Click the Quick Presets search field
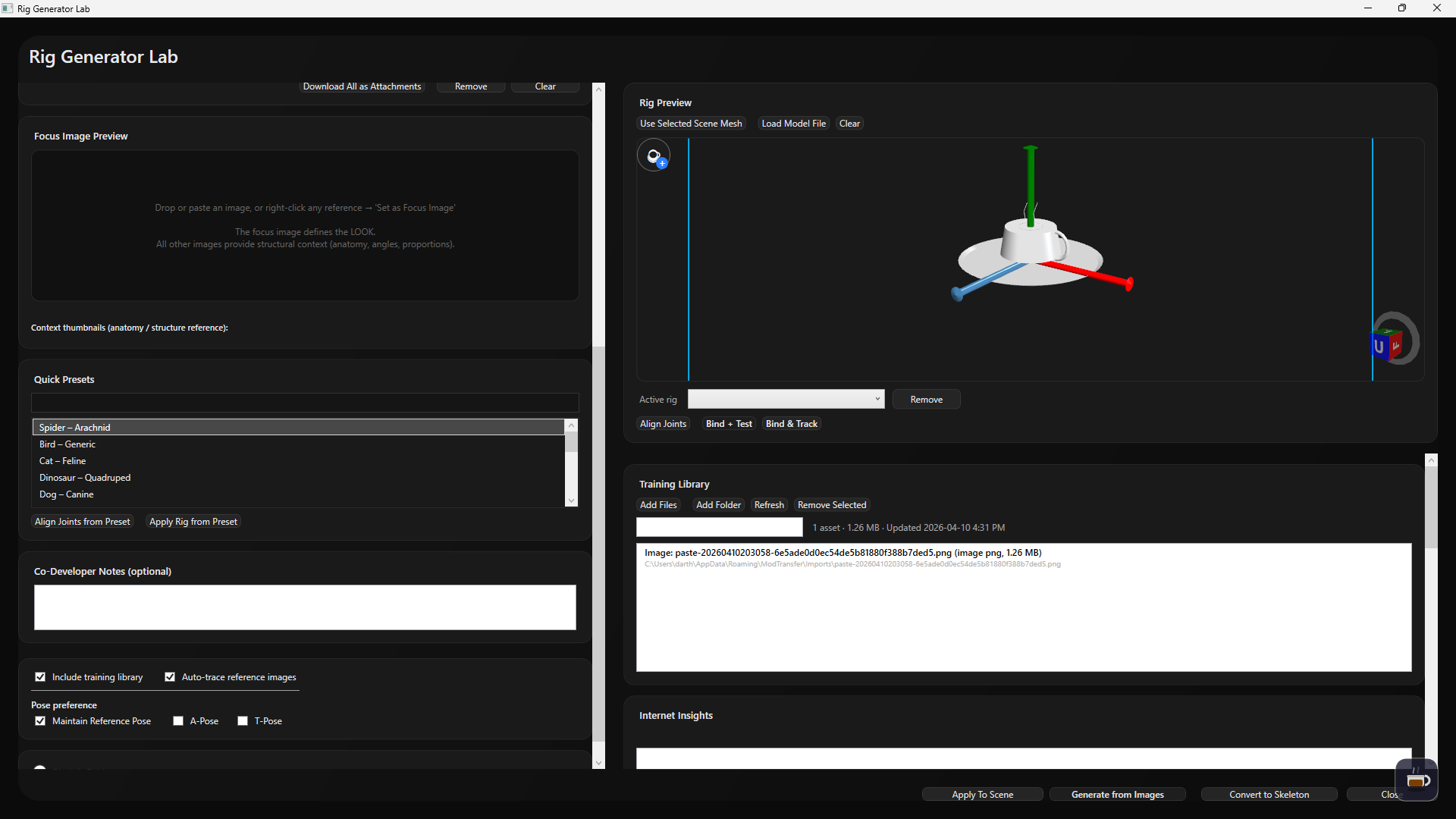Screen dimensions: 1456x819 pos(303,403)
